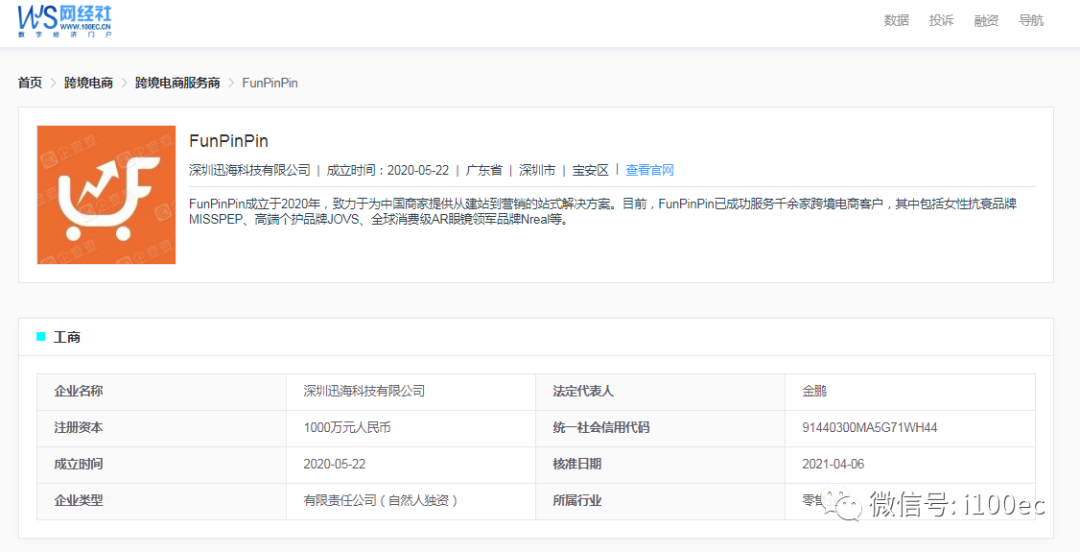Click the 1000万元人民币 registered capital value
The height and width of the screenshot is (552, 1080).
346,428
